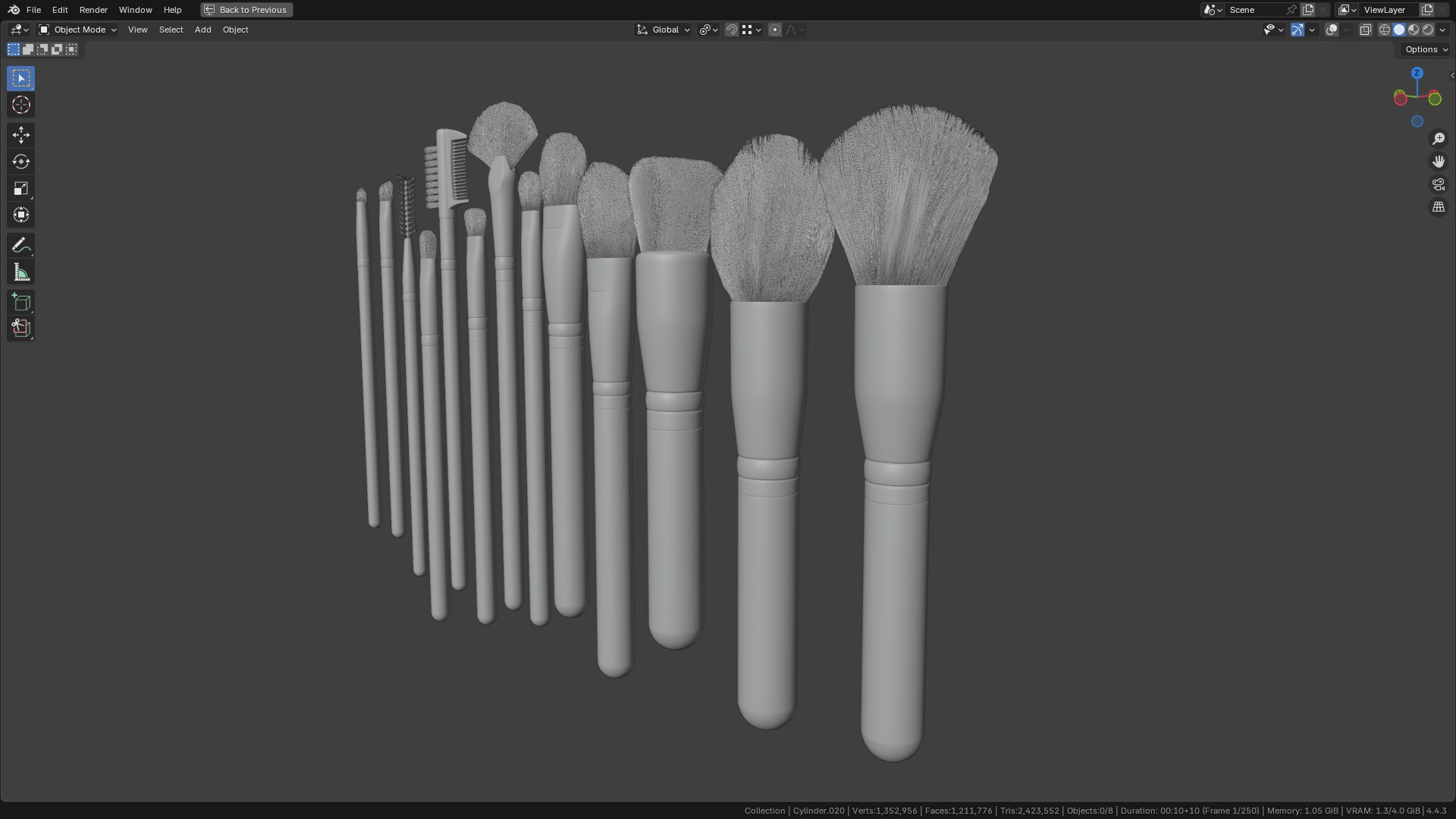Switch to Solid viewport shading
The height and width of the screenshot is (819, 1456).
tap(1399, 30)
